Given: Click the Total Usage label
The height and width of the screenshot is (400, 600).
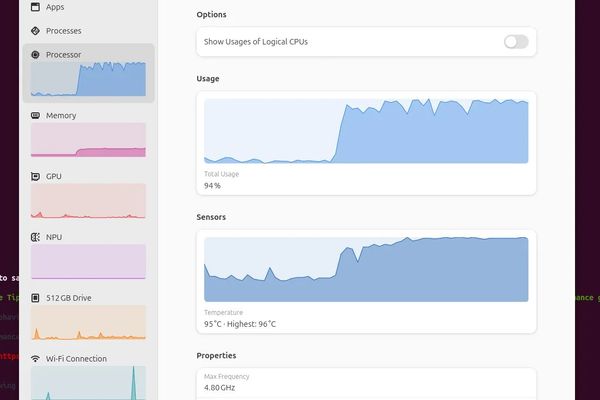Looking at the screenshot, I should pos(222,174).
